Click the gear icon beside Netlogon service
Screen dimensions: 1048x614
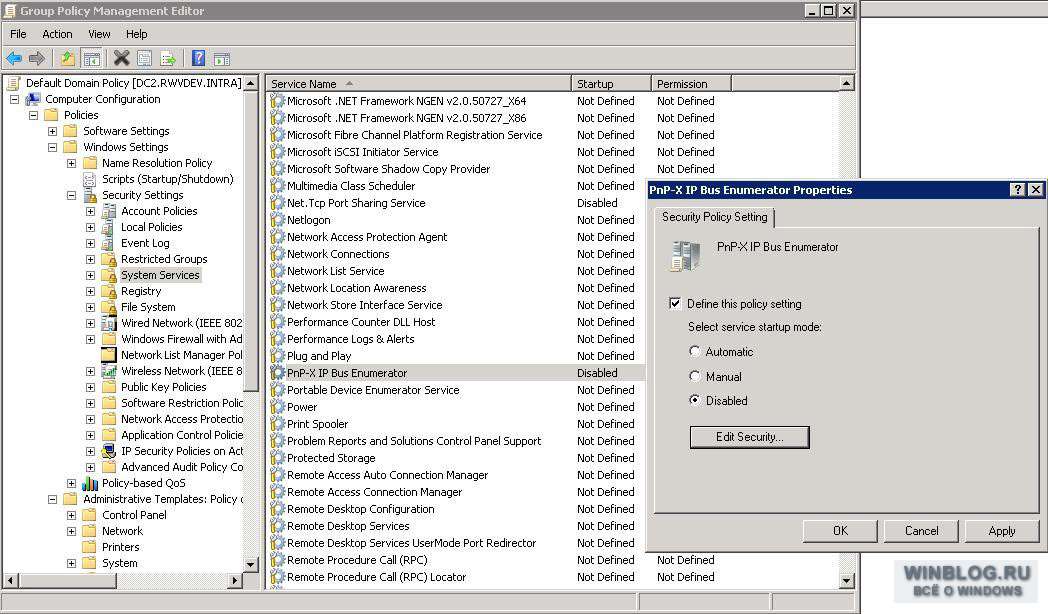click(x=277, y=220)
